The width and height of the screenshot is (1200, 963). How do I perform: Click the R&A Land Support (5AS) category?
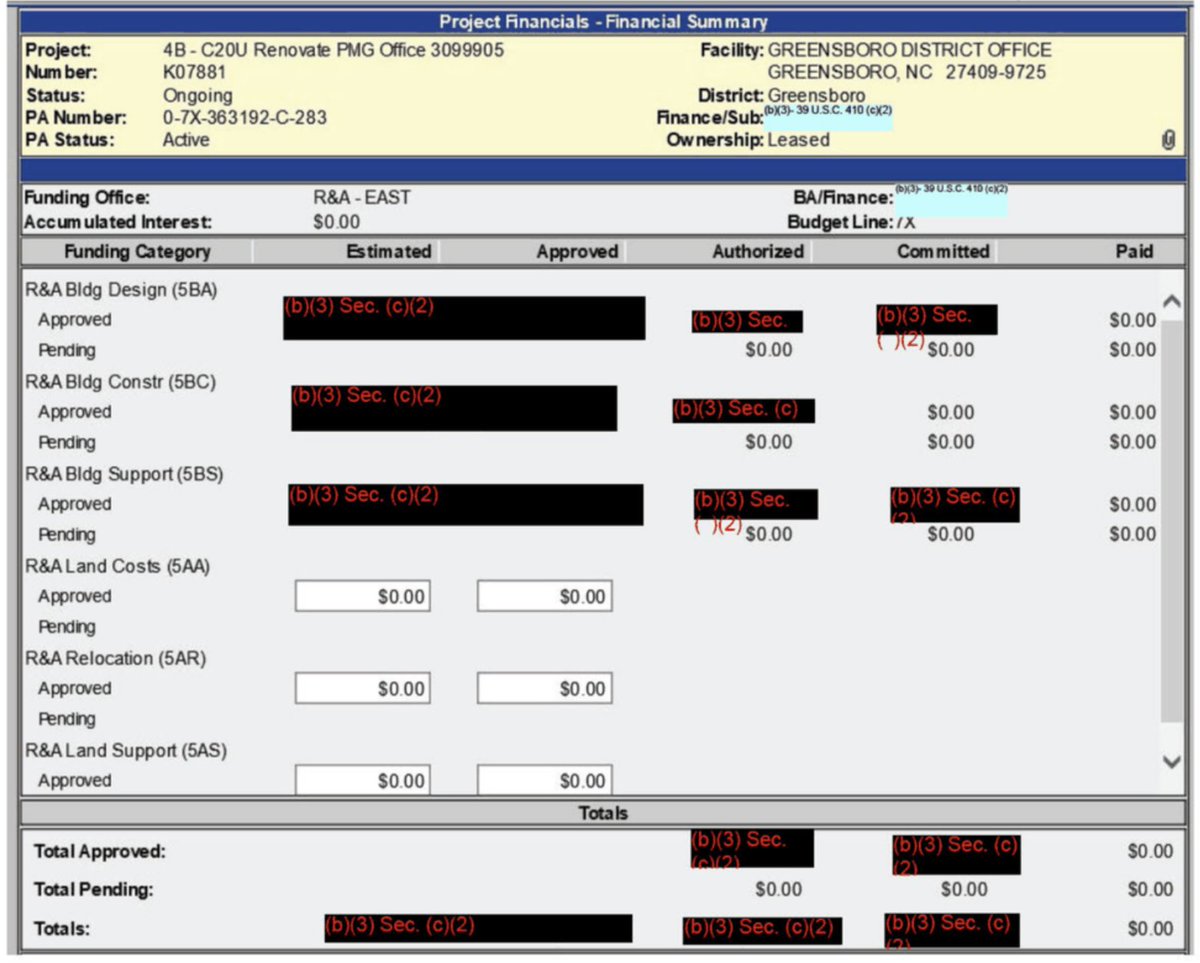[126, 750]
